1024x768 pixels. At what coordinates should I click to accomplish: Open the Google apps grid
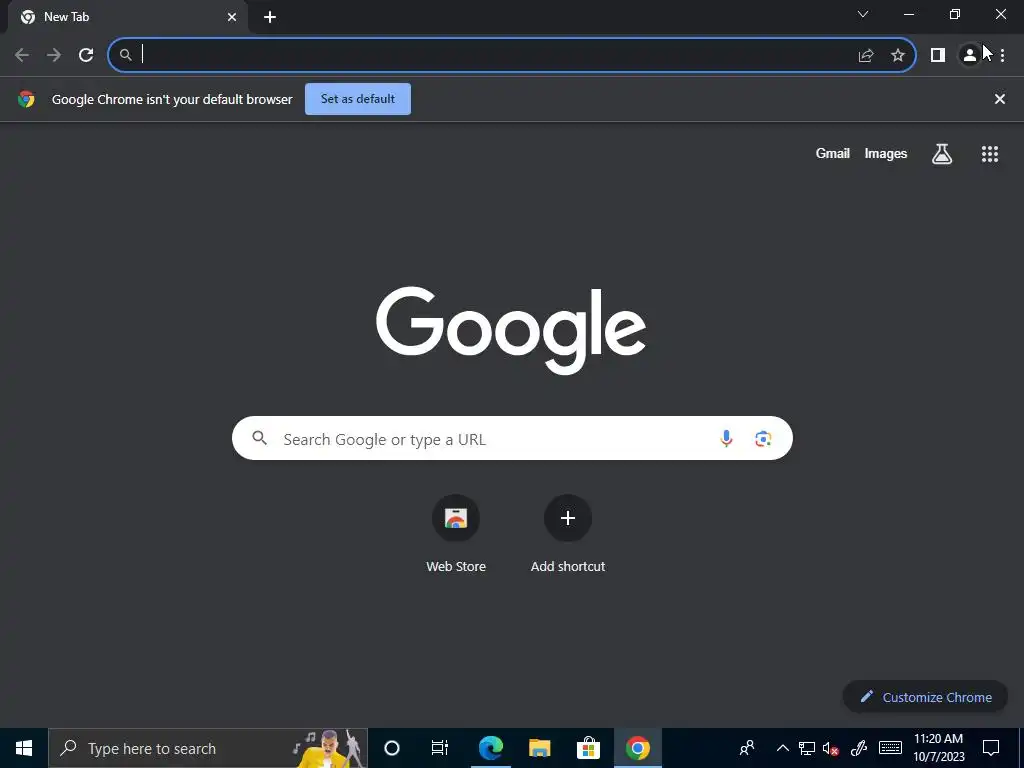(990, 154)
